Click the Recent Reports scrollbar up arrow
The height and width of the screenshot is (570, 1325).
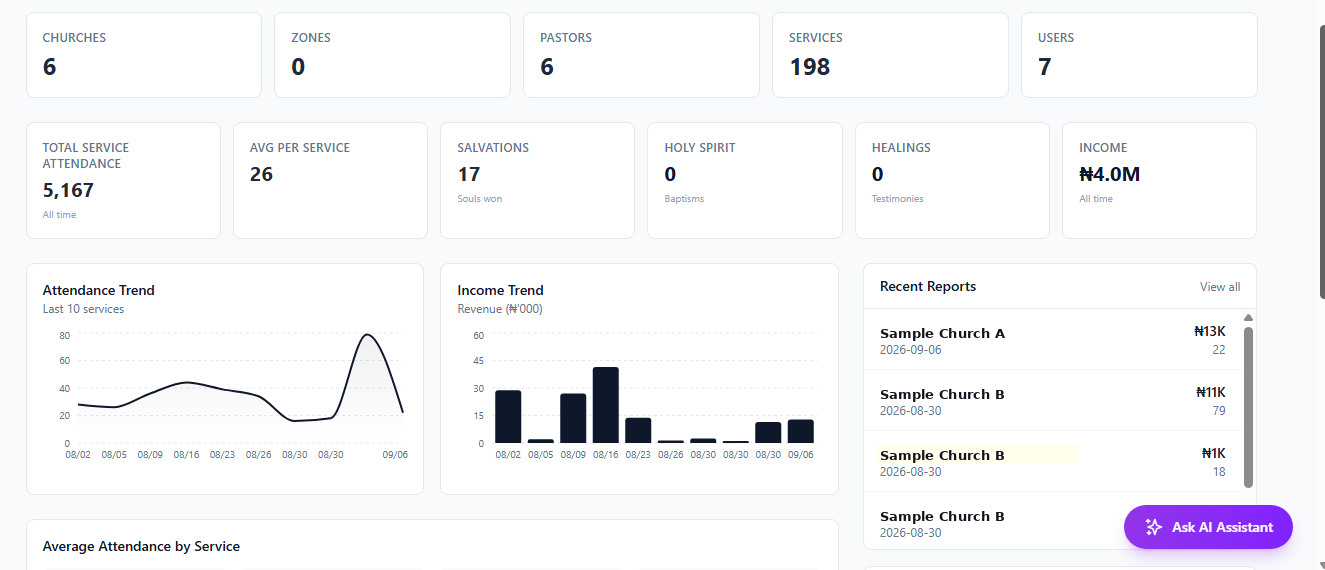[1248, 318]
